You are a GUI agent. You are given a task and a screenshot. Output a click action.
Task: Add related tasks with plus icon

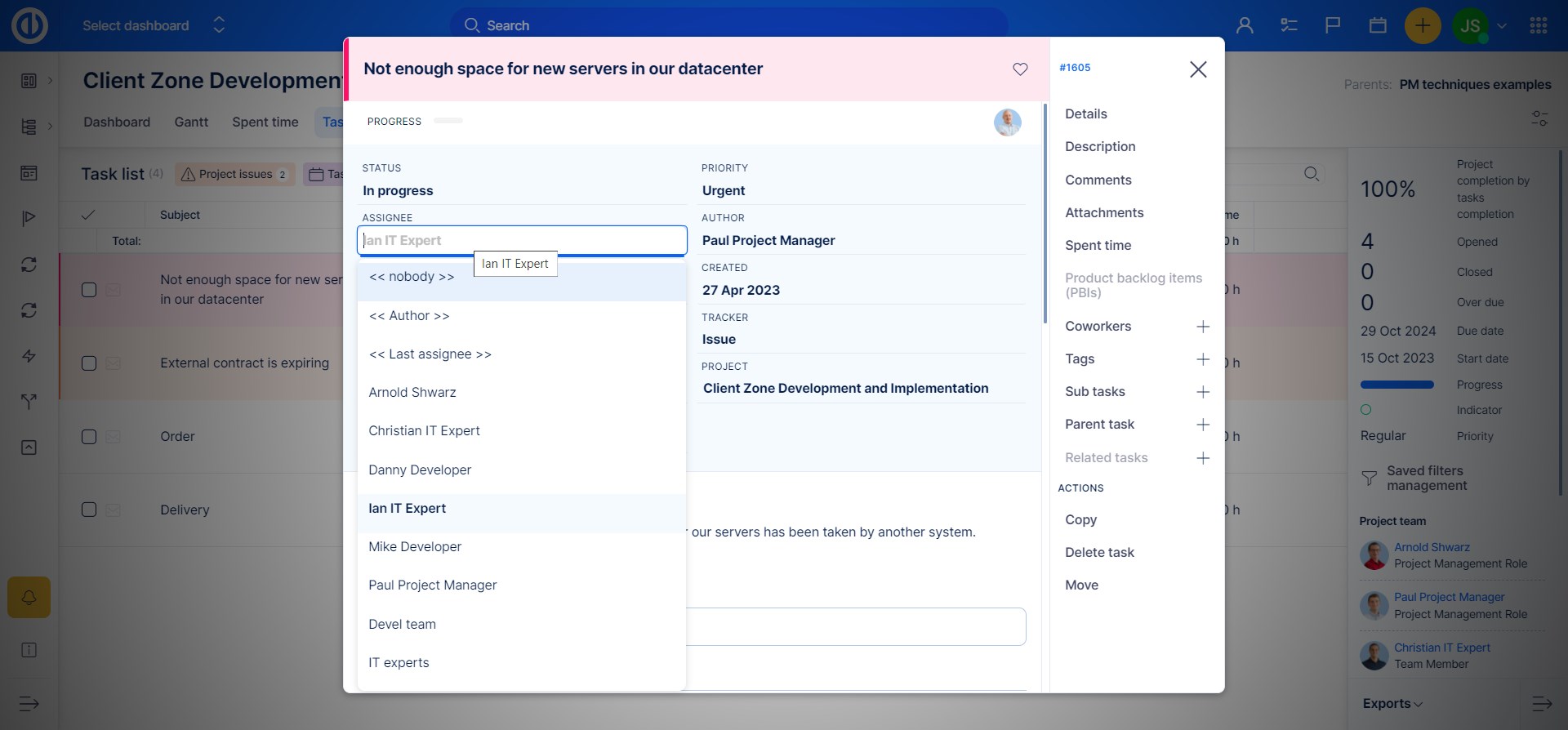tap(1203, 458)
